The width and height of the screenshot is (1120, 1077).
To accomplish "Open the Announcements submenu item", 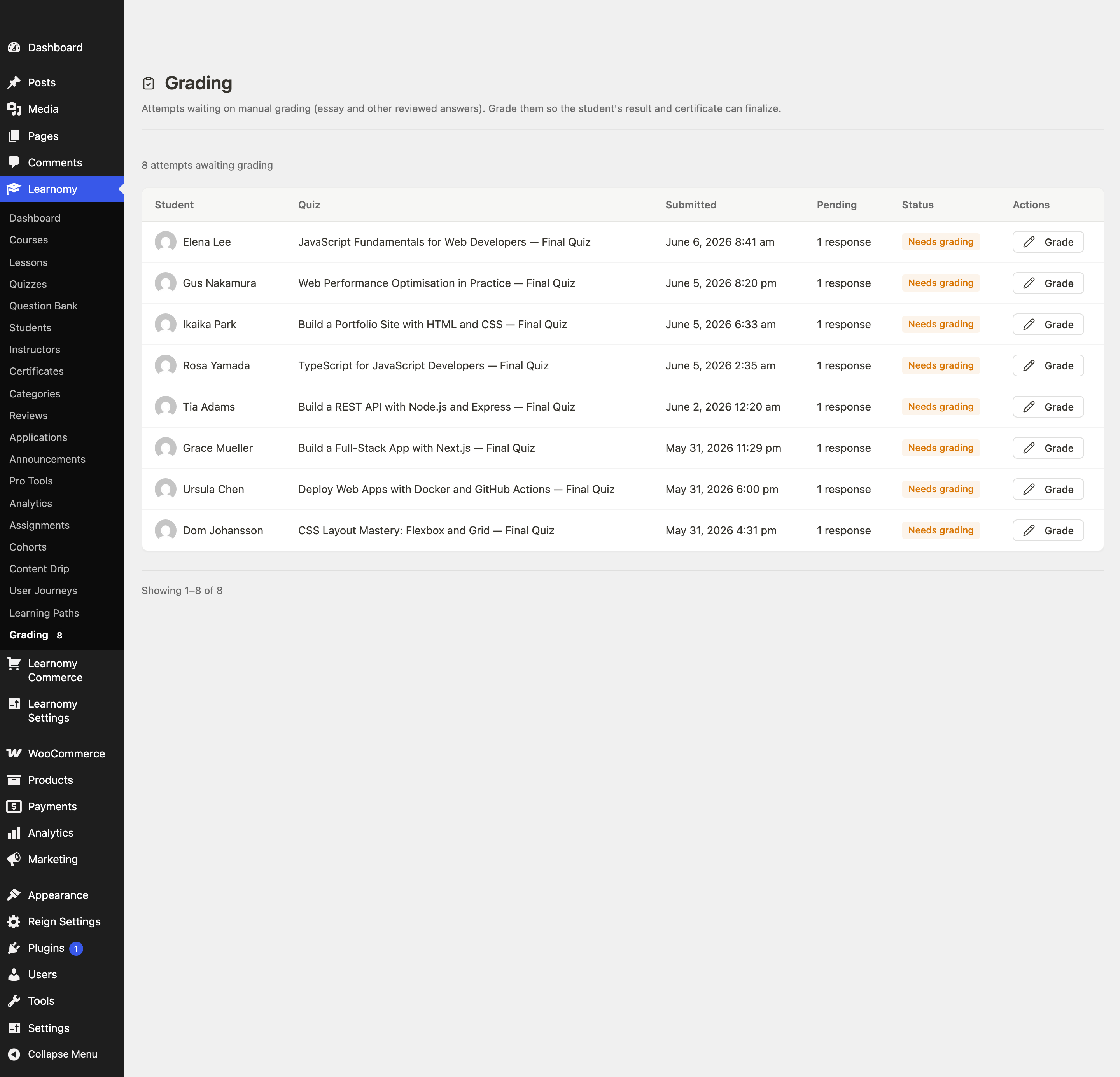I will [x=47, y=459].
